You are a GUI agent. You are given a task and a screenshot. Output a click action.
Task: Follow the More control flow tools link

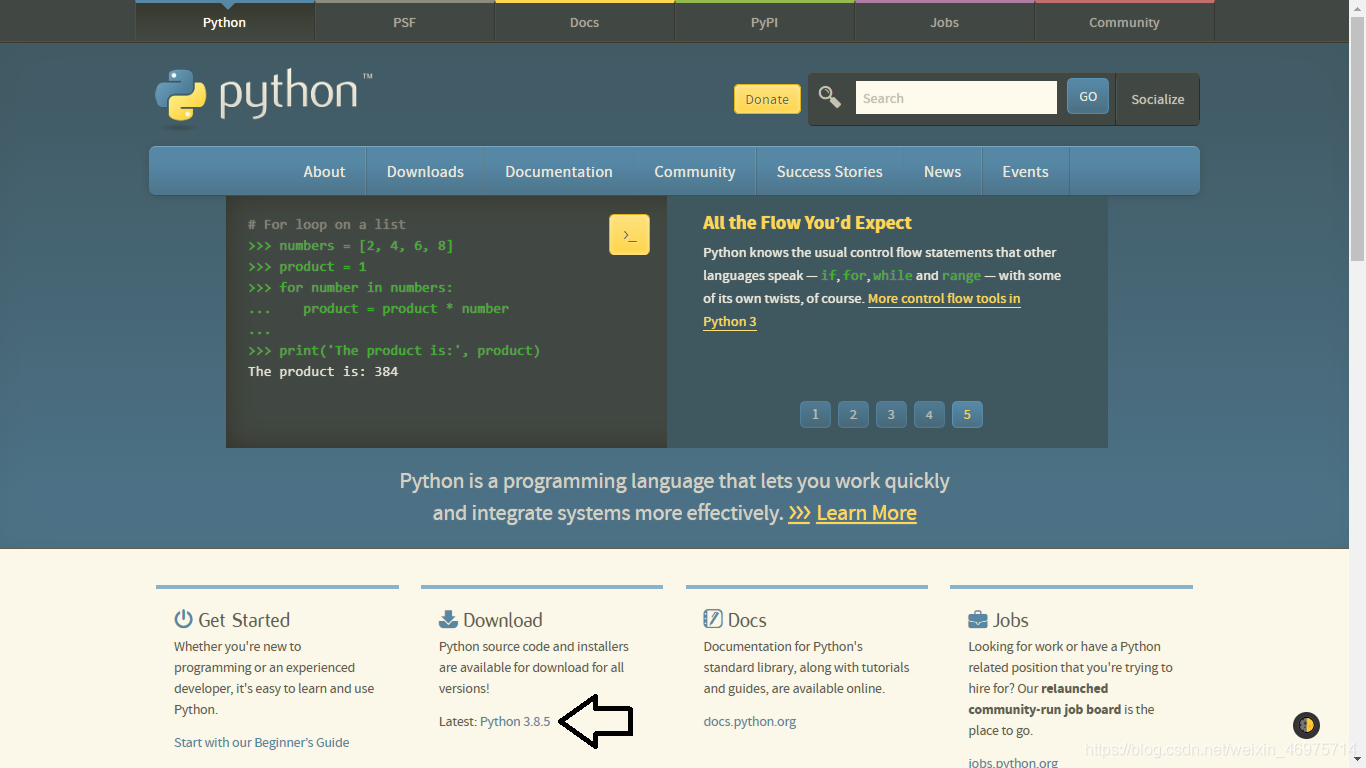(944, 298)
